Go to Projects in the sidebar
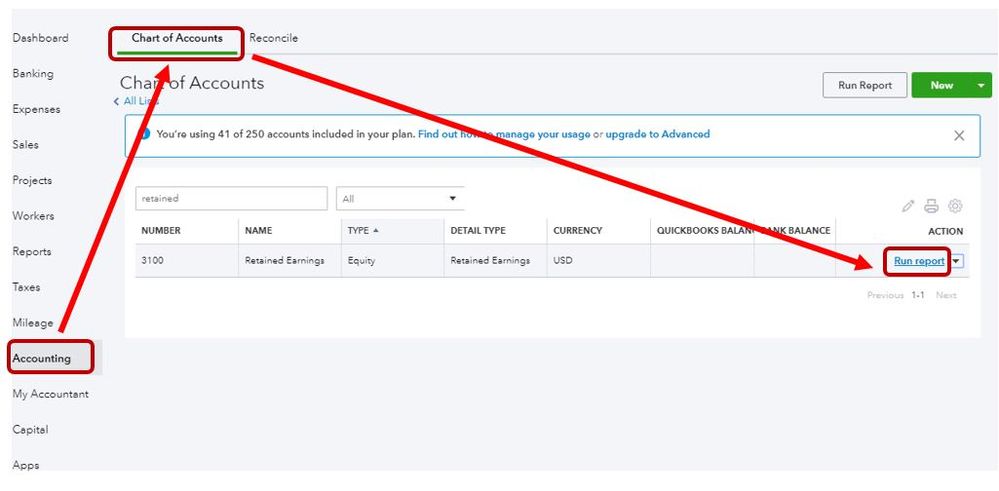 click(32, 181)
